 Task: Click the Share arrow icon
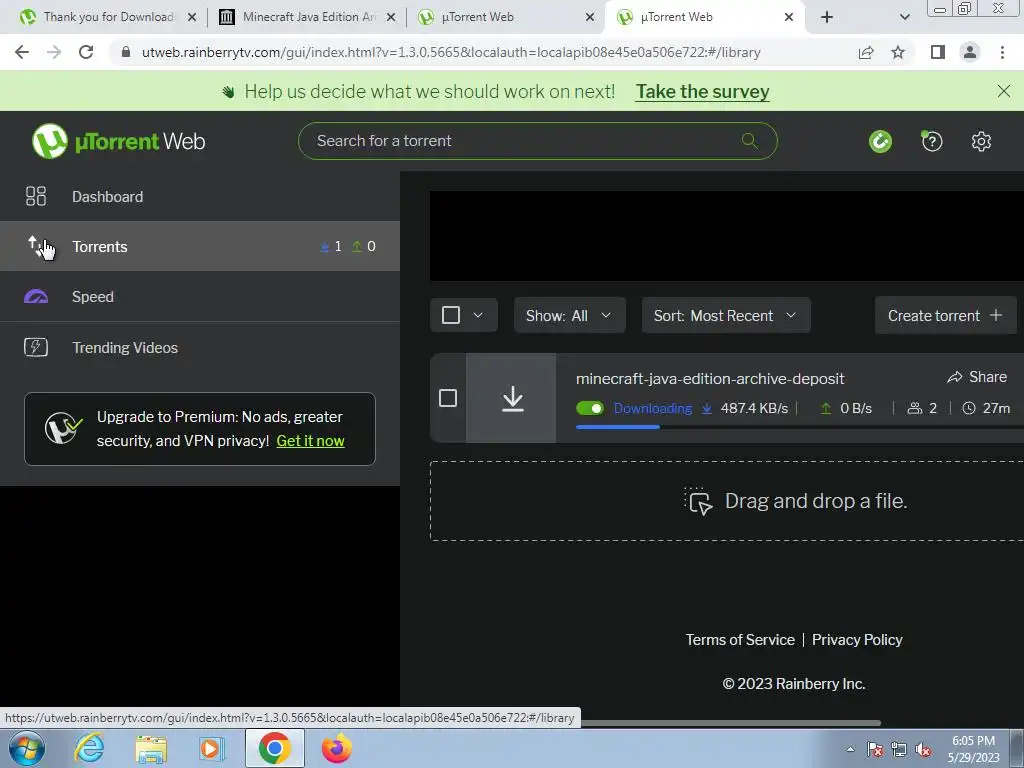954,377
